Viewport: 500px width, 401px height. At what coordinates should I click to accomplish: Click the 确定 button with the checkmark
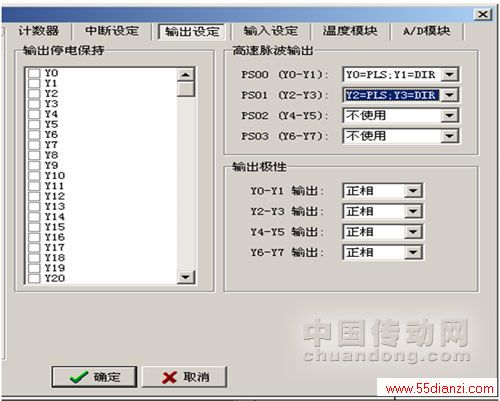point(94,377)
